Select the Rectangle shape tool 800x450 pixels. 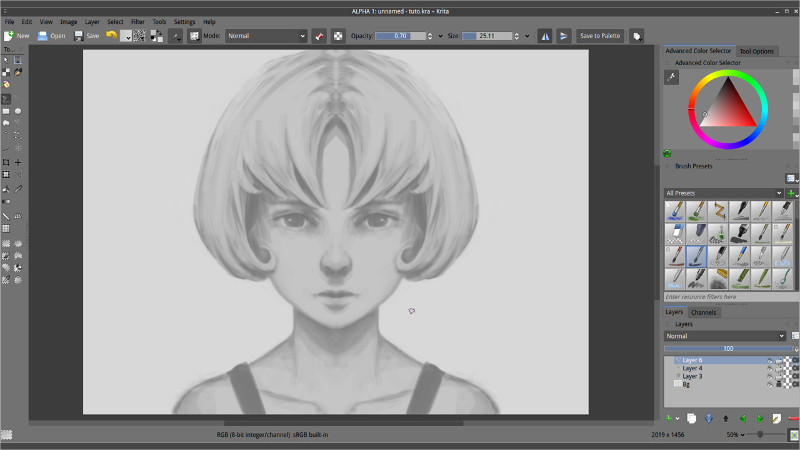6,111
